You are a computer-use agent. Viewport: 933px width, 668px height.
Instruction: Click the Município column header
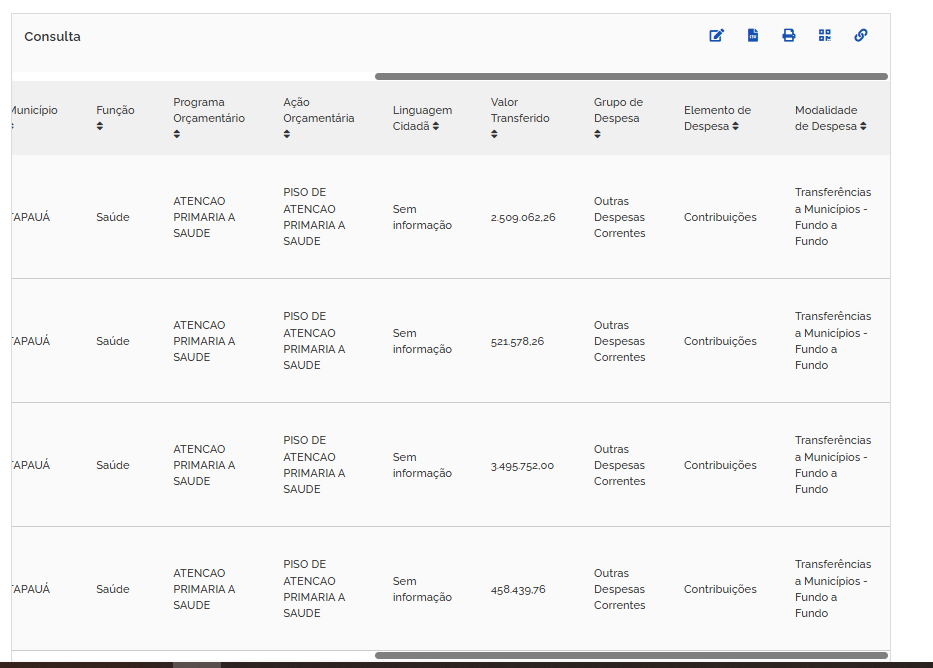34,110
